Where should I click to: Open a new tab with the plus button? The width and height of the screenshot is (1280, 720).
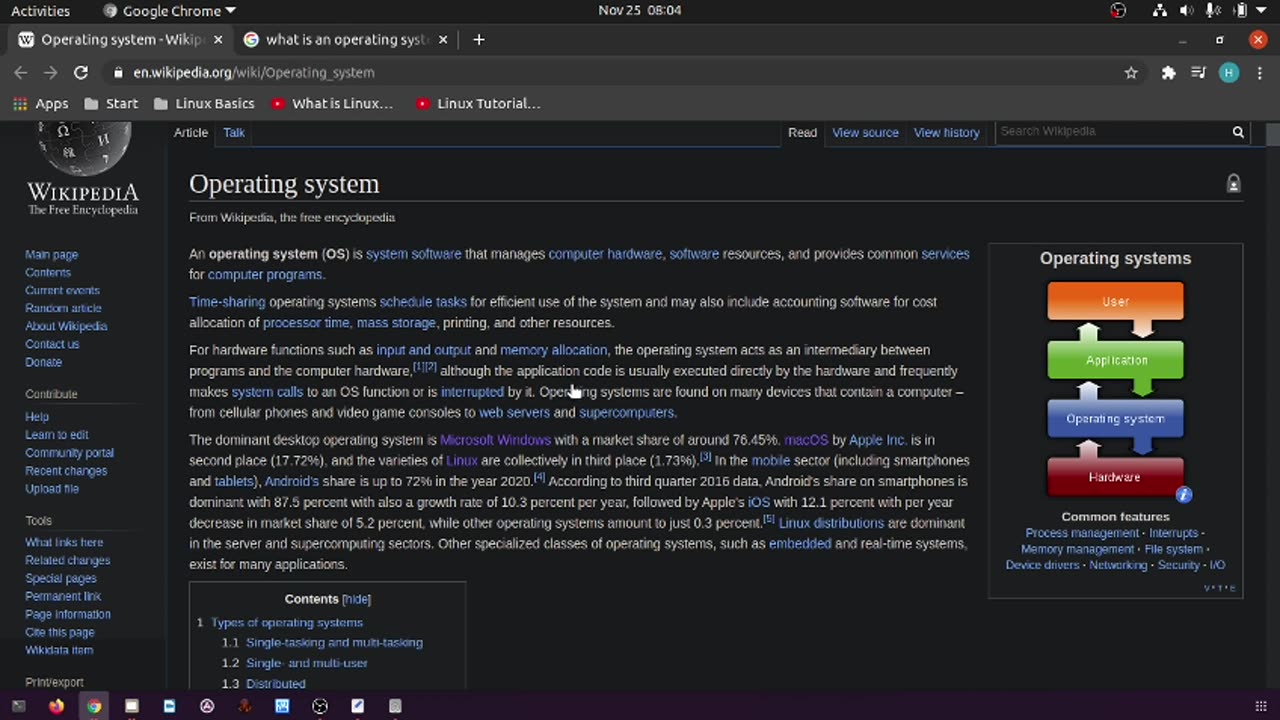point(479,39)
